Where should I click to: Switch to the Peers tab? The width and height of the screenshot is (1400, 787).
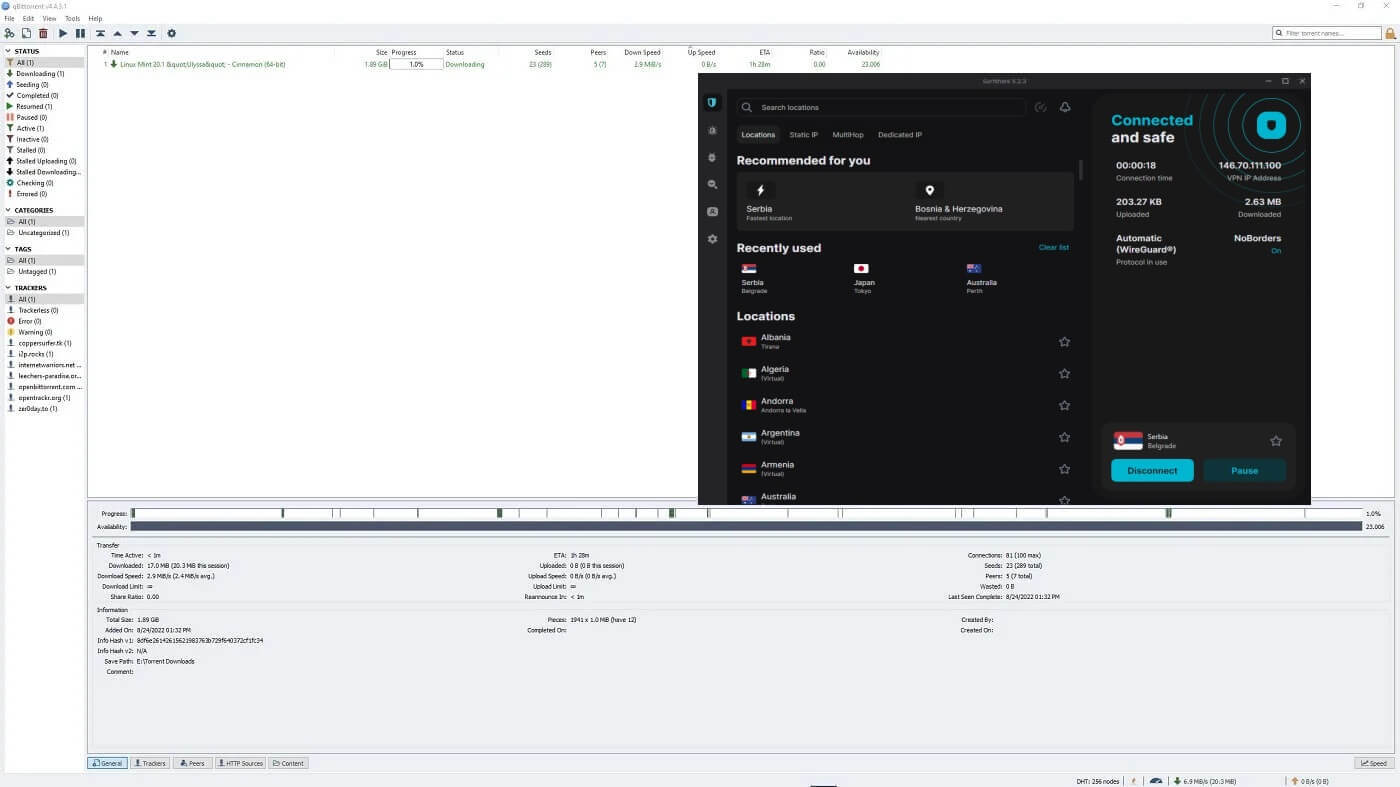point(191,763)
